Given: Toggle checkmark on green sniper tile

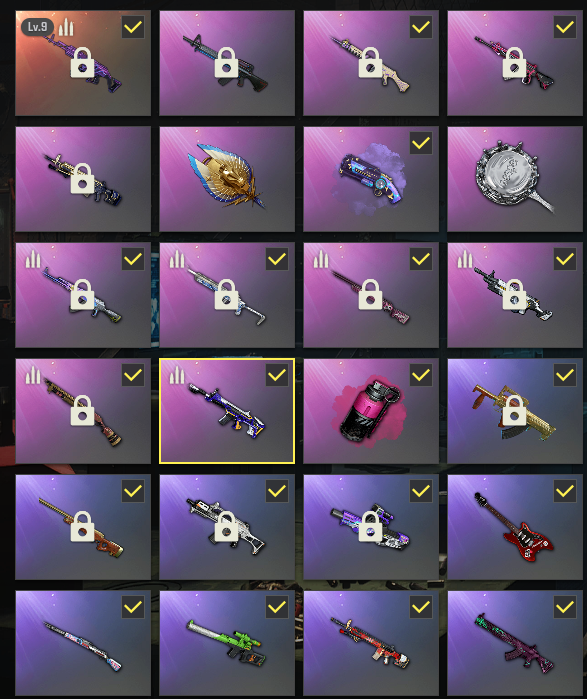Looking at the screenshot, I should [277, 607].
